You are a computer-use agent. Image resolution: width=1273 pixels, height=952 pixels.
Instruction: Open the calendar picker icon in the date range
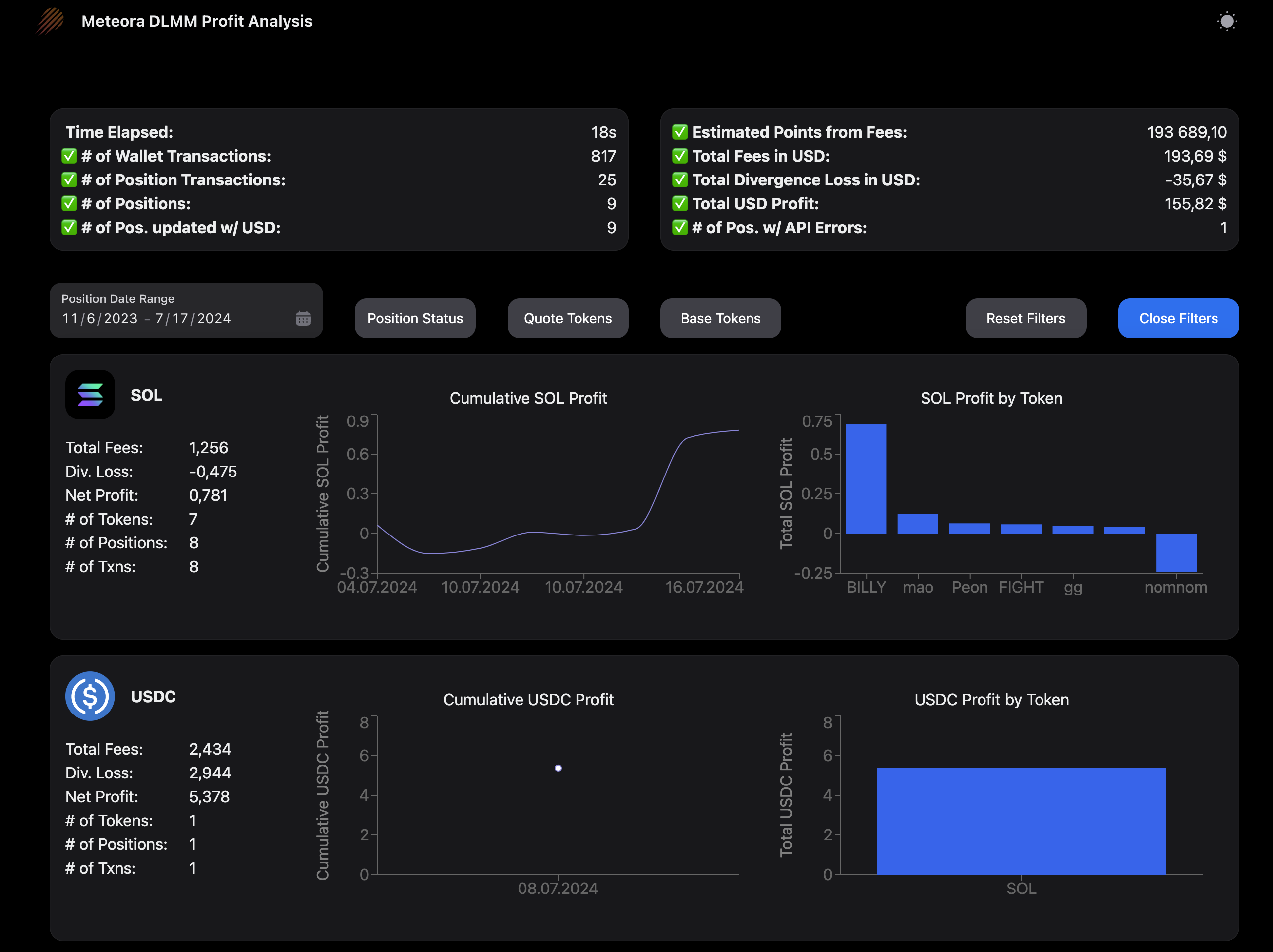coord(303,318)
